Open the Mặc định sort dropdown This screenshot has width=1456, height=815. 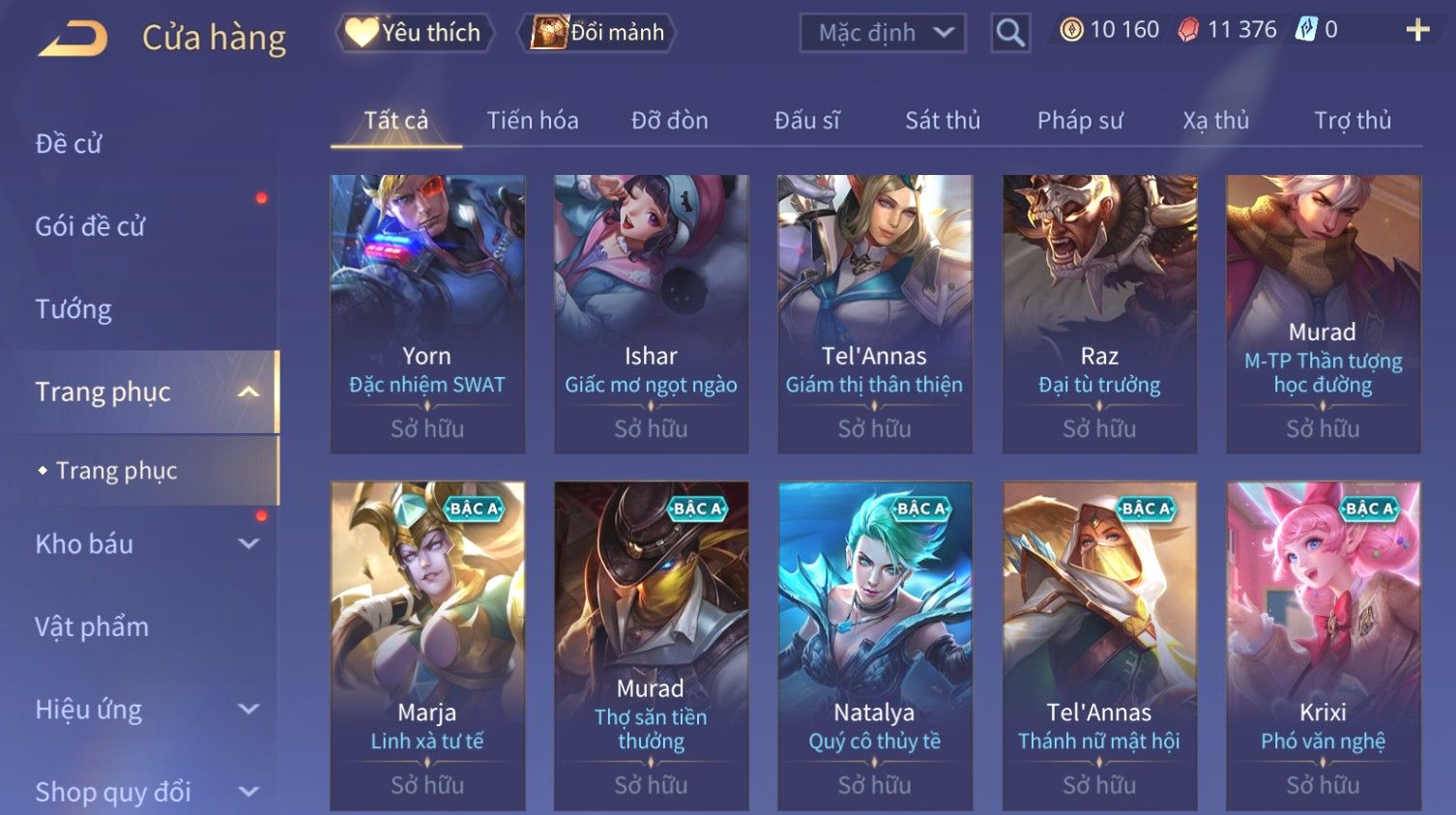[883, 33]
